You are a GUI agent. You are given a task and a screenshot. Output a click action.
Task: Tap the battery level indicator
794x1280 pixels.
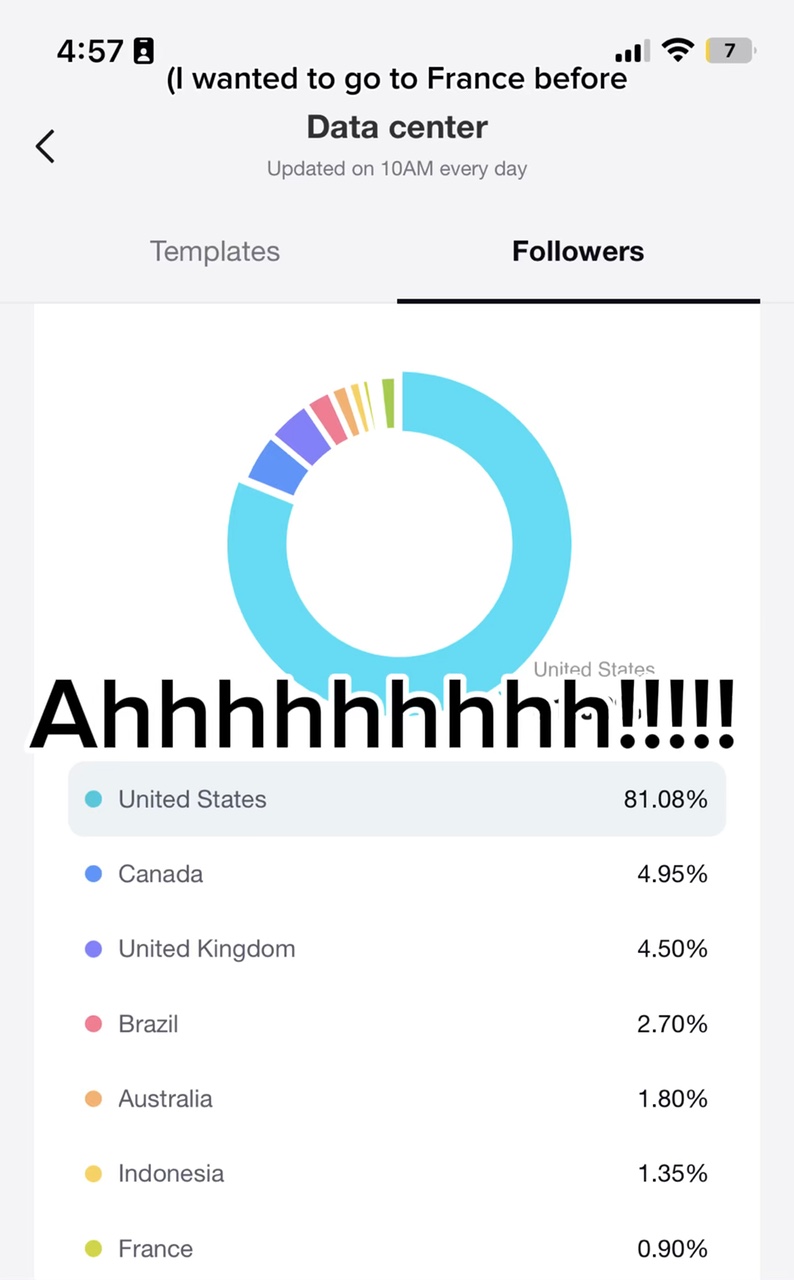coord(729,50)
